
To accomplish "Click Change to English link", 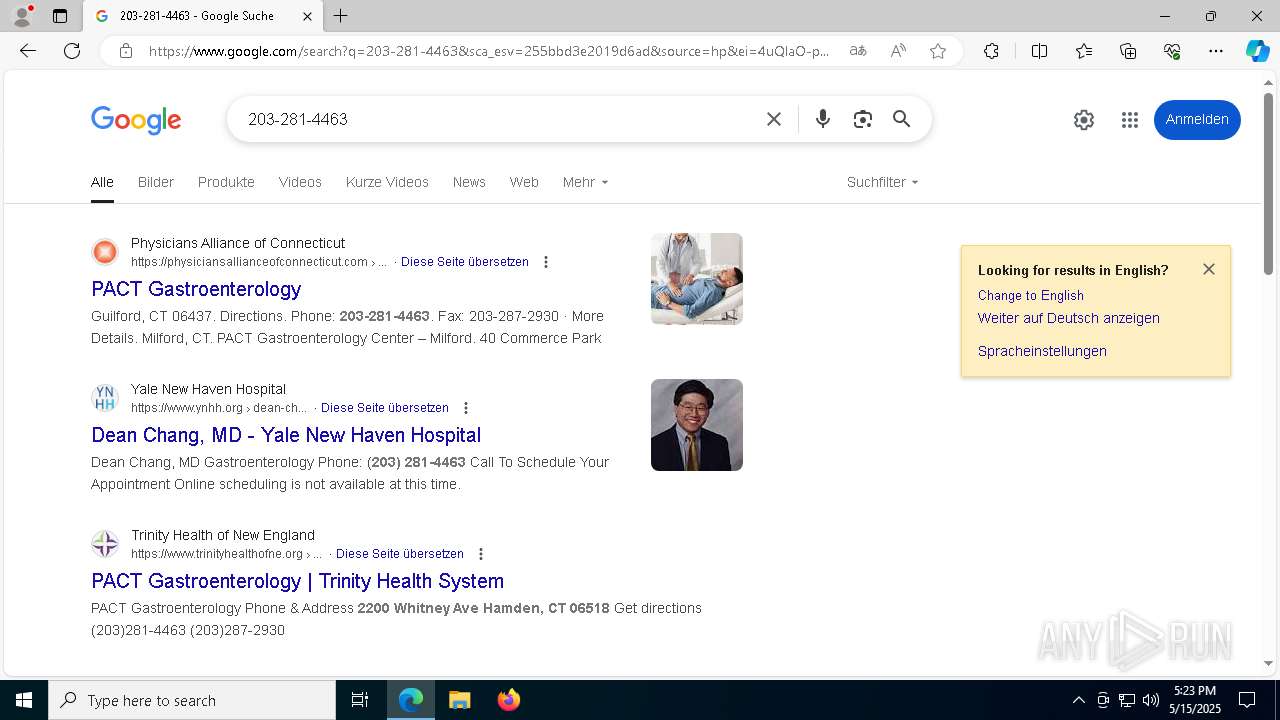I will pos(1031,295).
